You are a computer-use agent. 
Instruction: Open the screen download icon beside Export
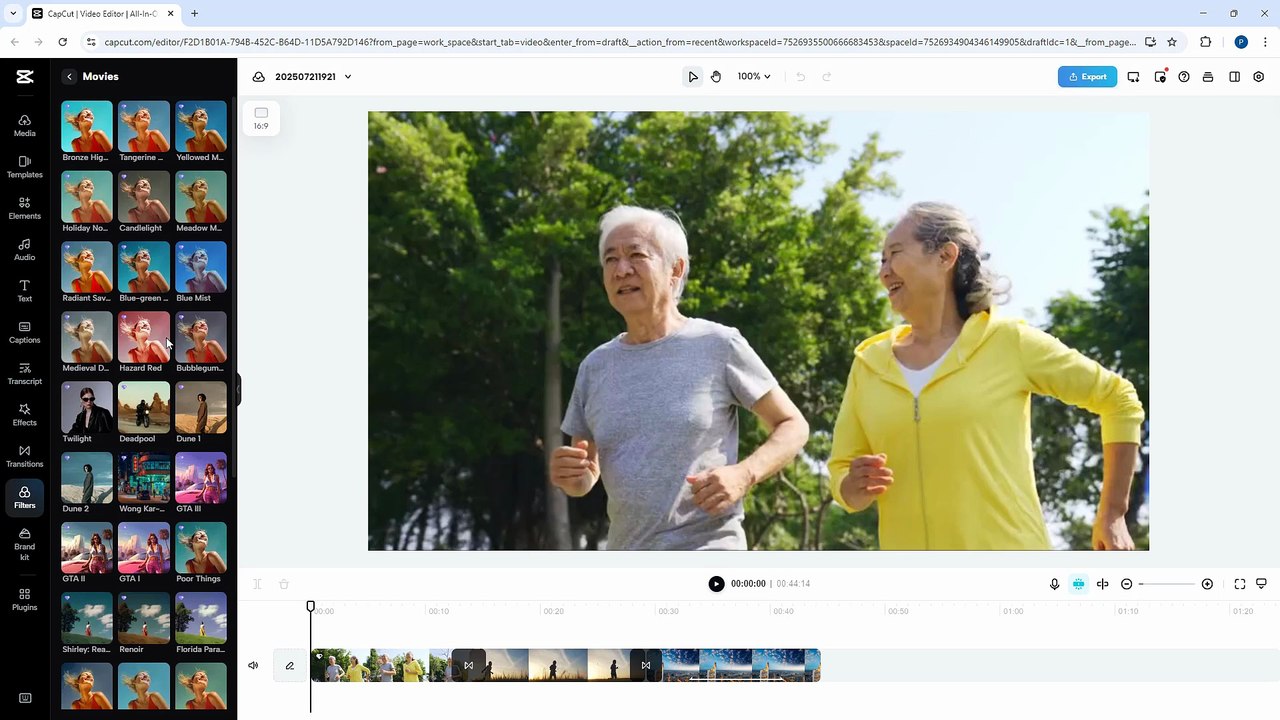coord(1133,77)
